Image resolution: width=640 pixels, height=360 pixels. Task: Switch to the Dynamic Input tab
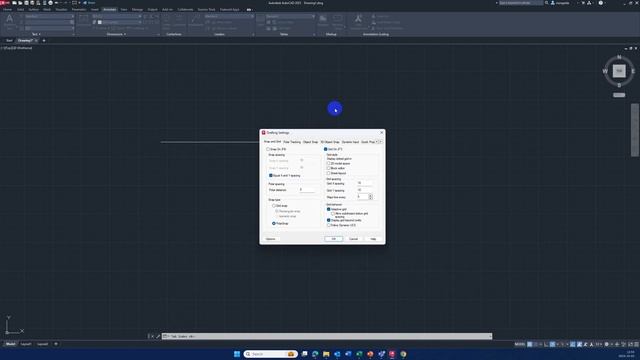coord(350,142)
